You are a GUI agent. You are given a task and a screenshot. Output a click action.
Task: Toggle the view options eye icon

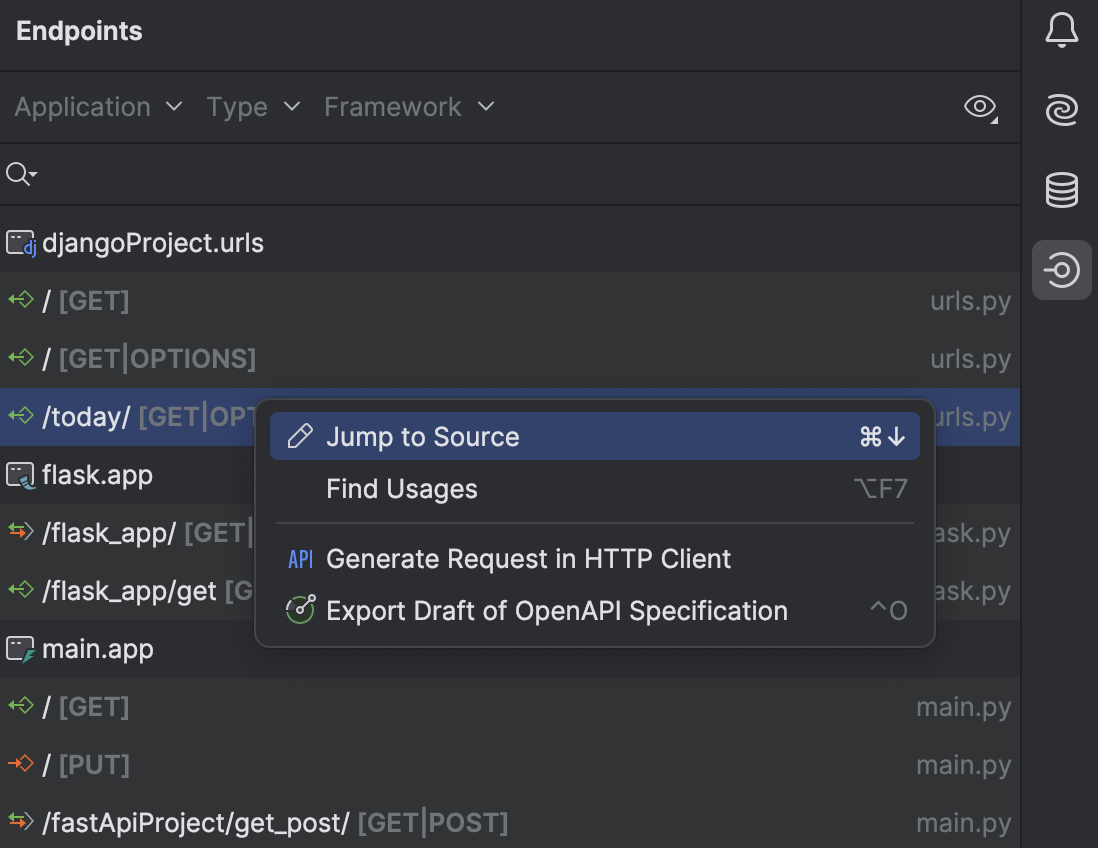pos(979,107)
